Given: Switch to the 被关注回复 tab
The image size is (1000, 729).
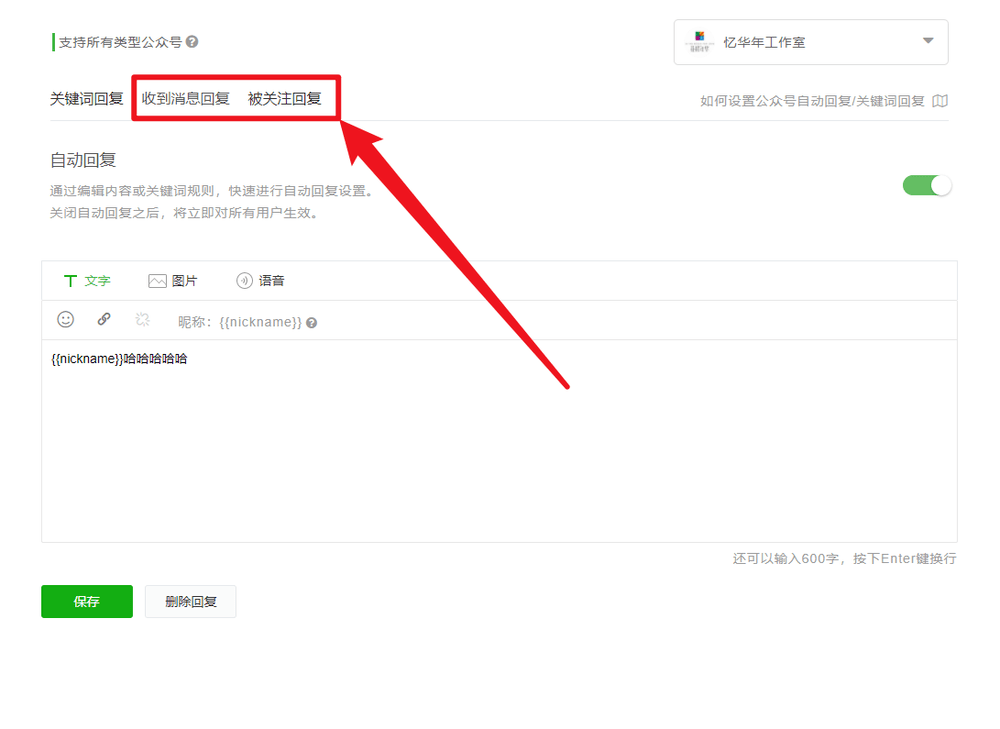Looking at the screenshot, I should pos(284,99).
